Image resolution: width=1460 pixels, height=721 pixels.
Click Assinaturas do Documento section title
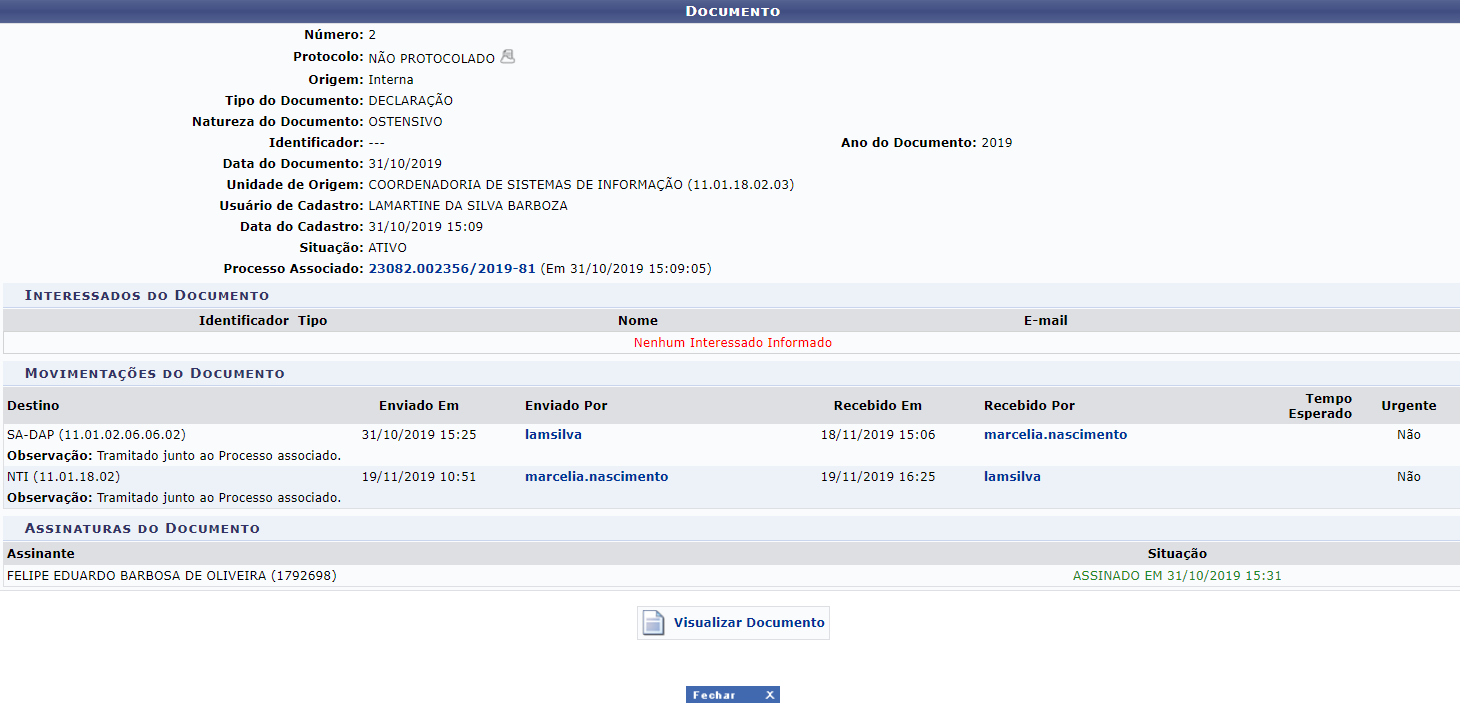click(142, 528)
